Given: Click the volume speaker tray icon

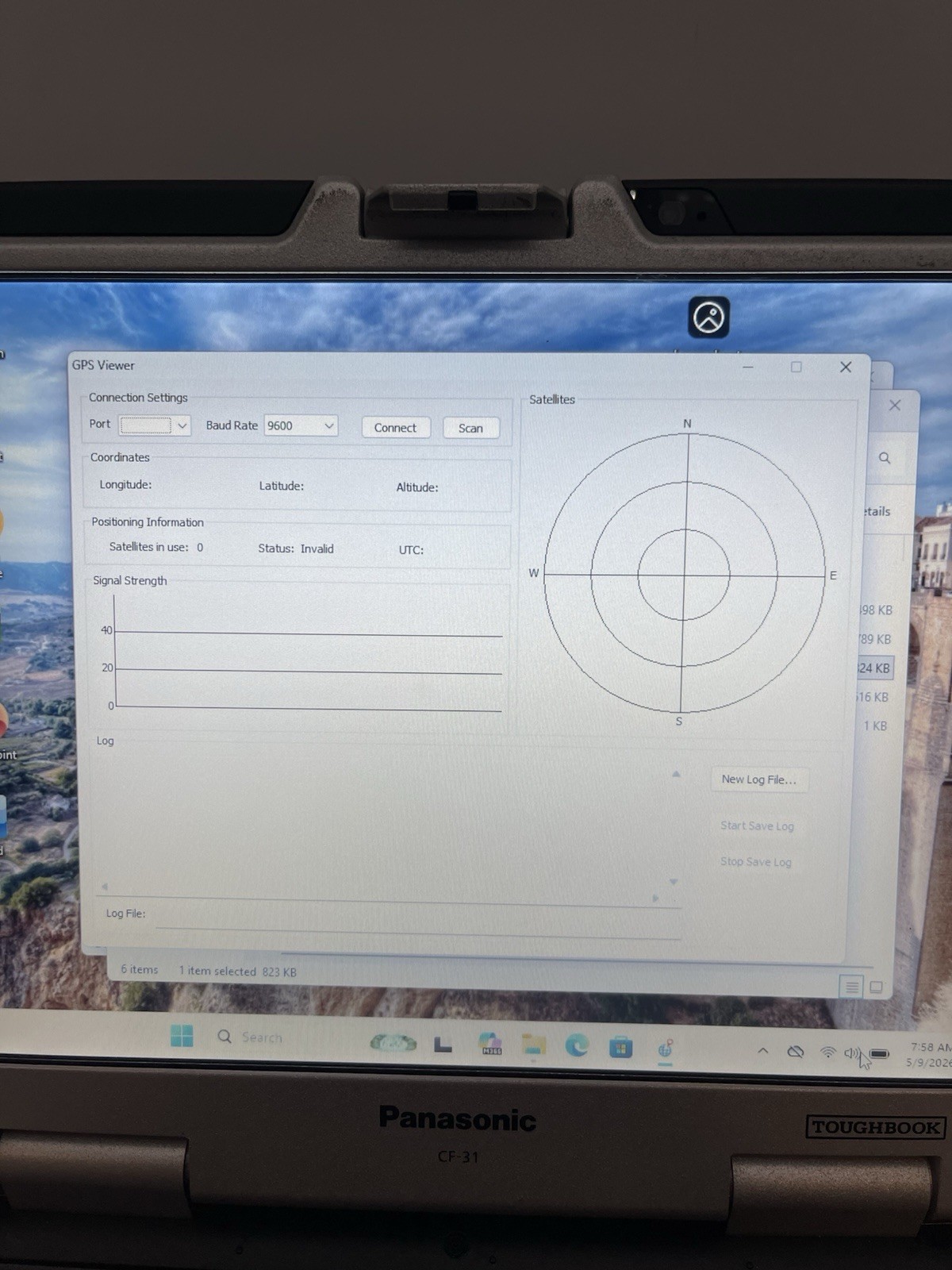Looking at the screenshot, I should click(851, 1053).
